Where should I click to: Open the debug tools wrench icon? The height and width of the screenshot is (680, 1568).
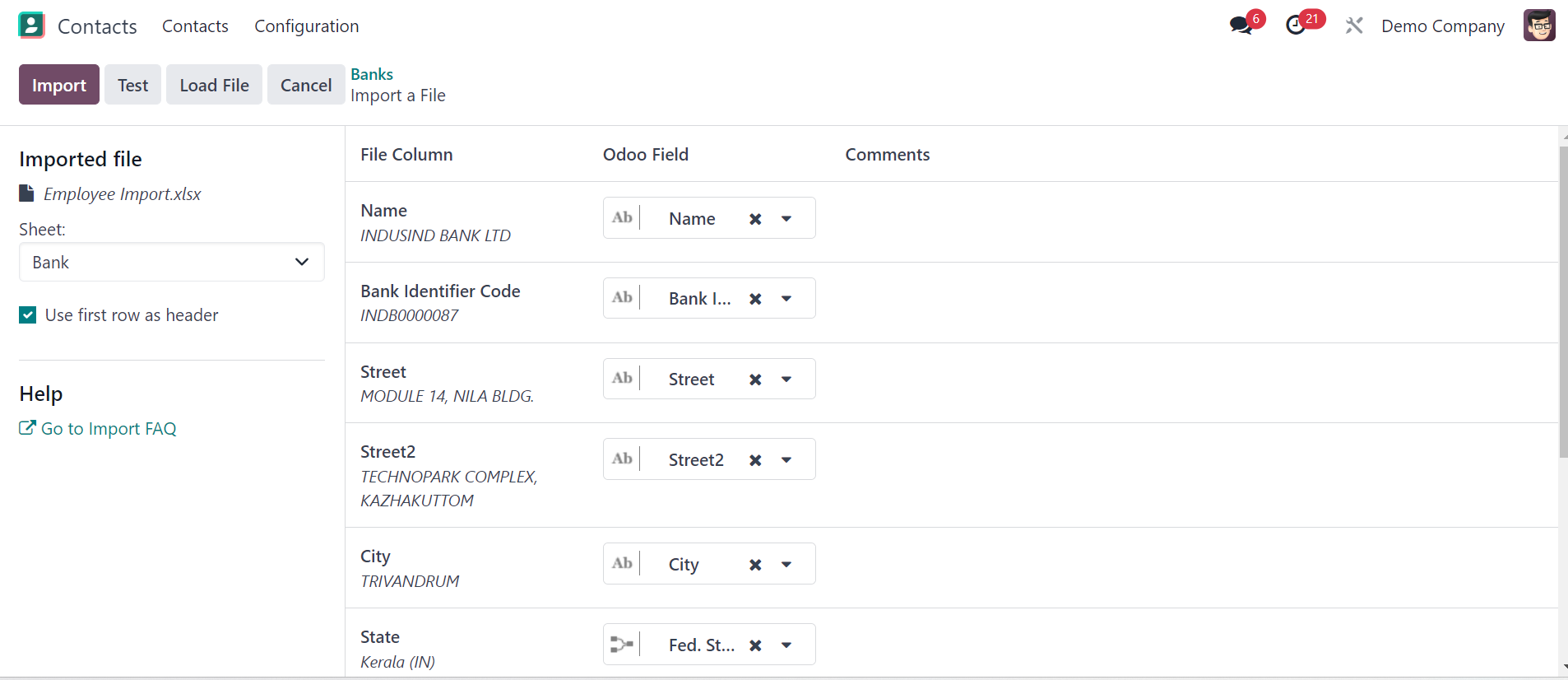click(x=1354, y=26)
